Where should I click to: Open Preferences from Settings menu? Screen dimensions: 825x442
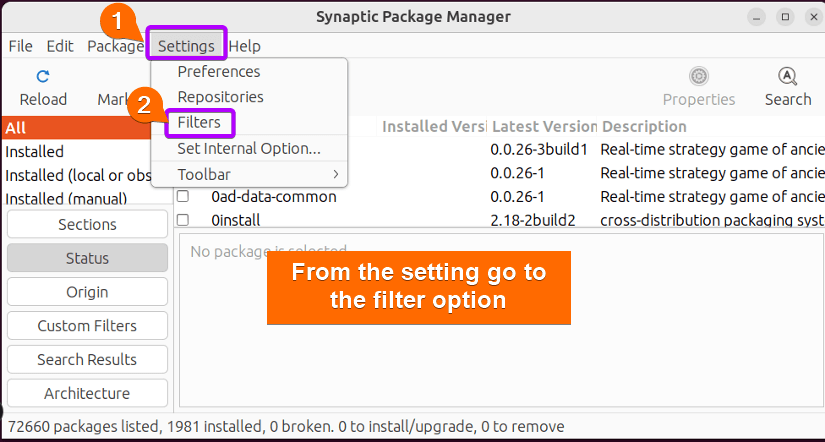point(219,72)
